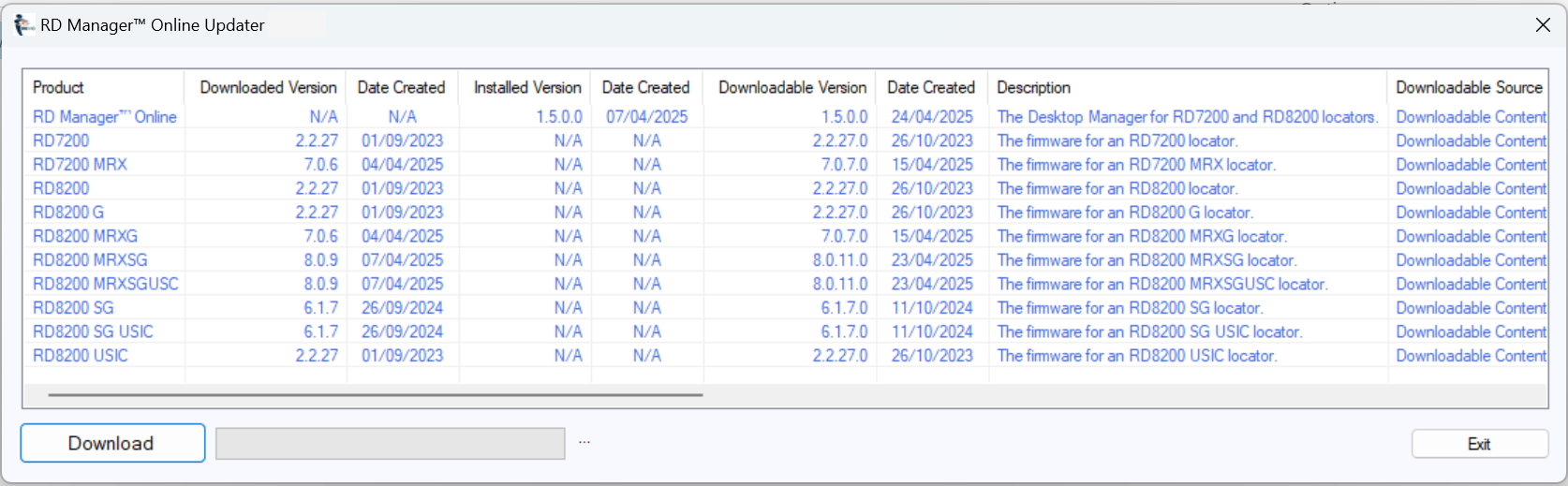1568x486 pixels.
Task: Sort by Downloadable Version column header
Action: pos(791,87)
